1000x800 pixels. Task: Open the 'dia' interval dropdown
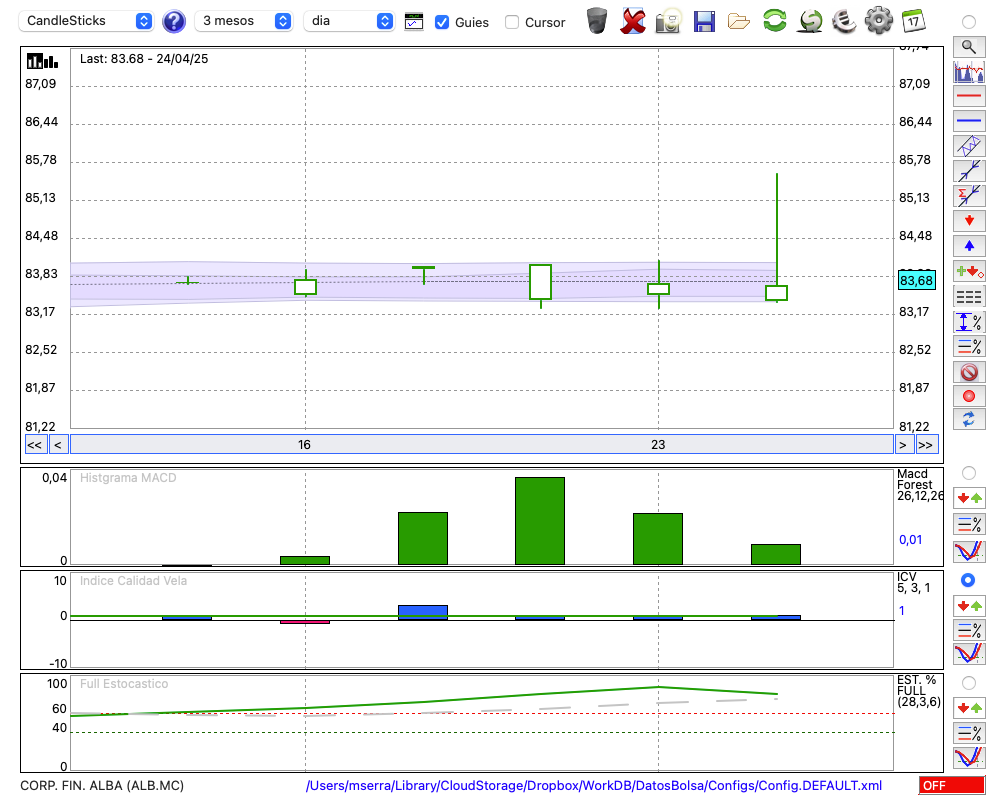pos(349,21)
